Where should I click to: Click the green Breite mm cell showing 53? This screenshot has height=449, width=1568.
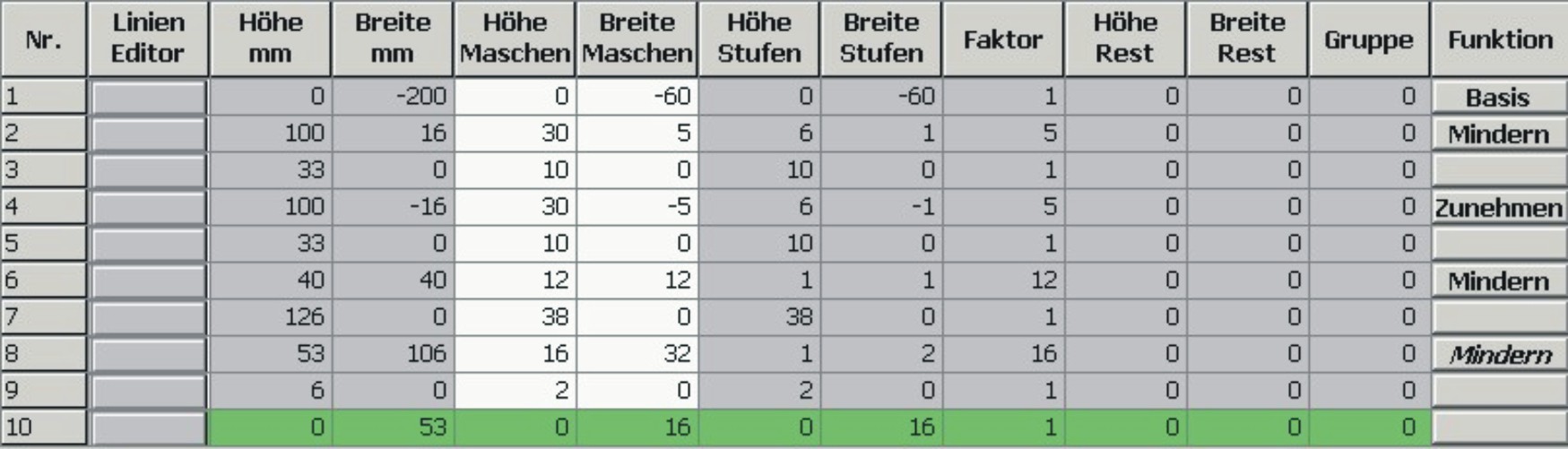393,427
